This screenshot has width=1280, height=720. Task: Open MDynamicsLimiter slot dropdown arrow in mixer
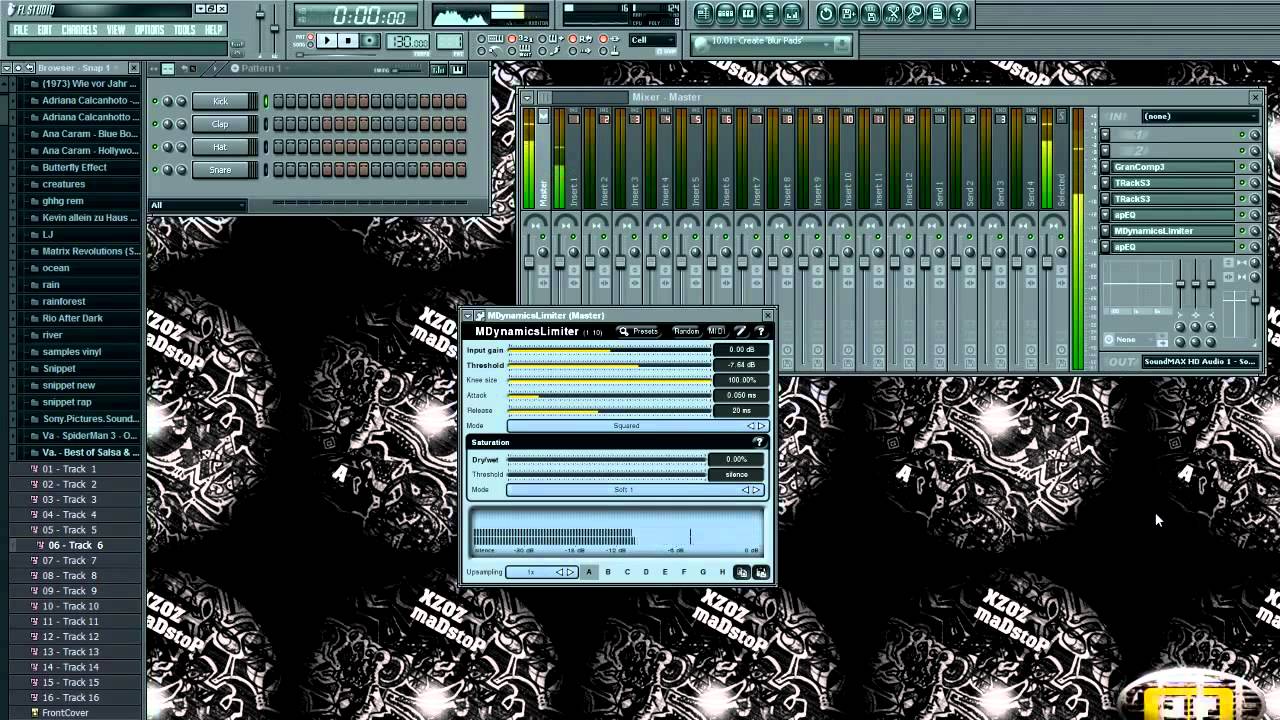tap(1105, 231)
